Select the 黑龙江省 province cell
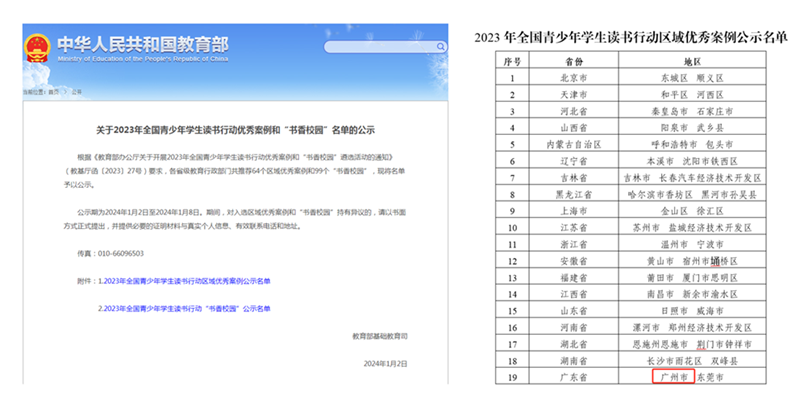Image resolution: width=800 pixels, height=416 pixels. [x=574, y=194]
